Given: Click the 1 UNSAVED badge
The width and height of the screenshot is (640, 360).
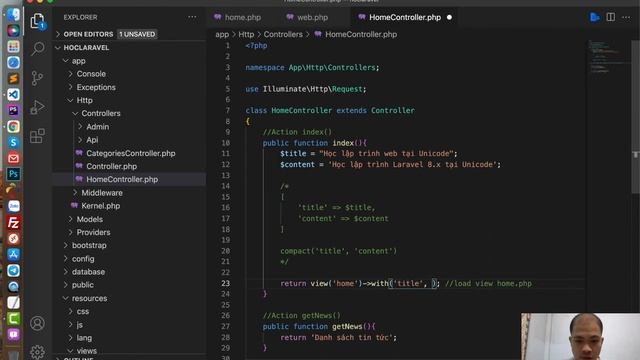Looking at the screenshot, I should pos(137,34).
